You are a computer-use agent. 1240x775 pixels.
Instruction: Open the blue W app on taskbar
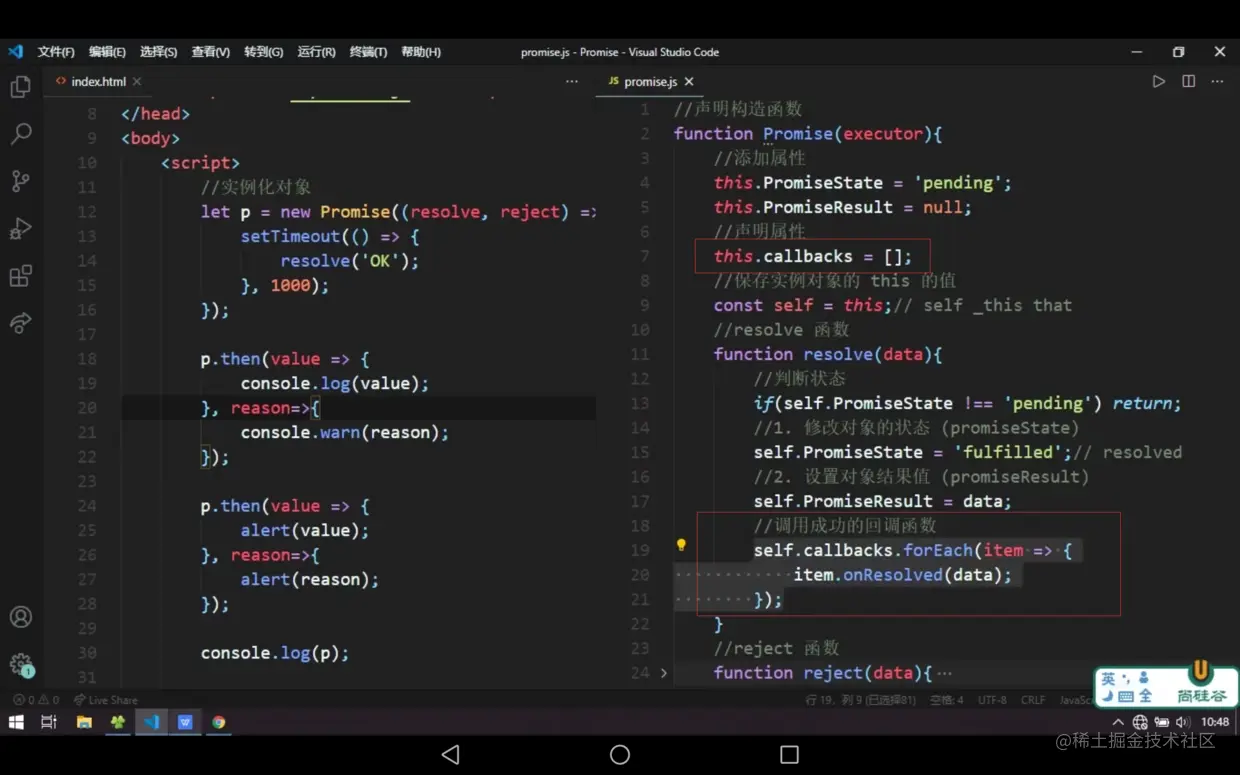(x=185, y=722)
